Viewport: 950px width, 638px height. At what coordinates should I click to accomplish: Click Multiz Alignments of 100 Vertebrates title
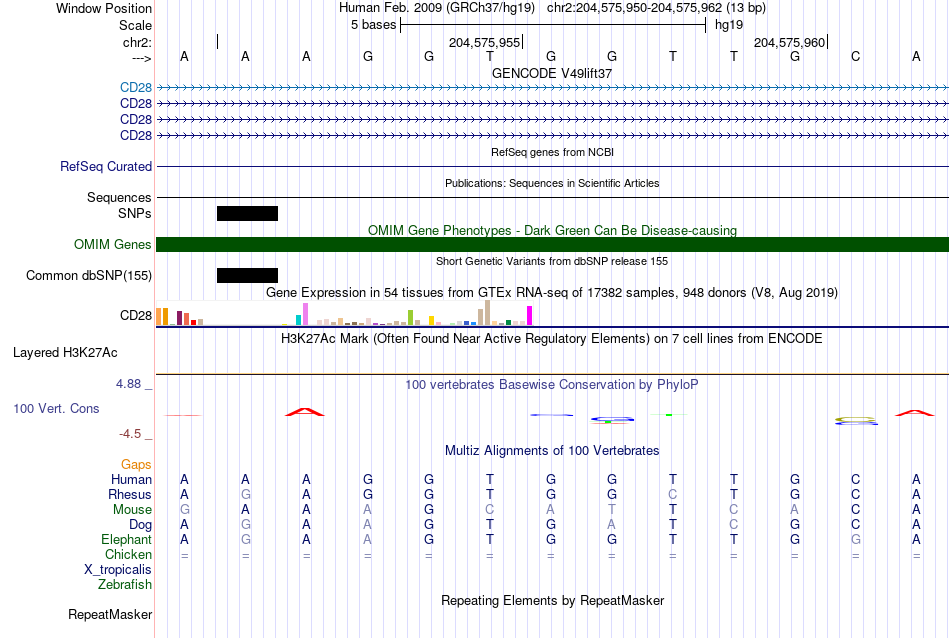pos(552,450)
